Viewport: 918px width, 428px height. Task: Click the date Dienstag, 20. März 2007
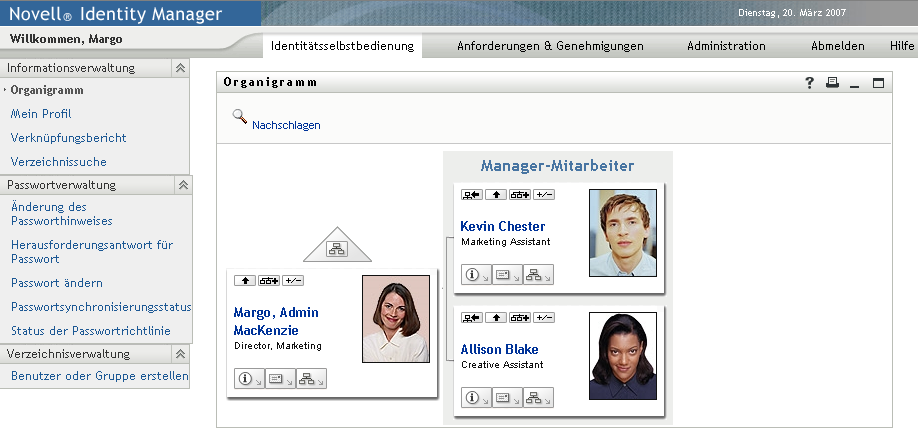click(x=792, y=12)
